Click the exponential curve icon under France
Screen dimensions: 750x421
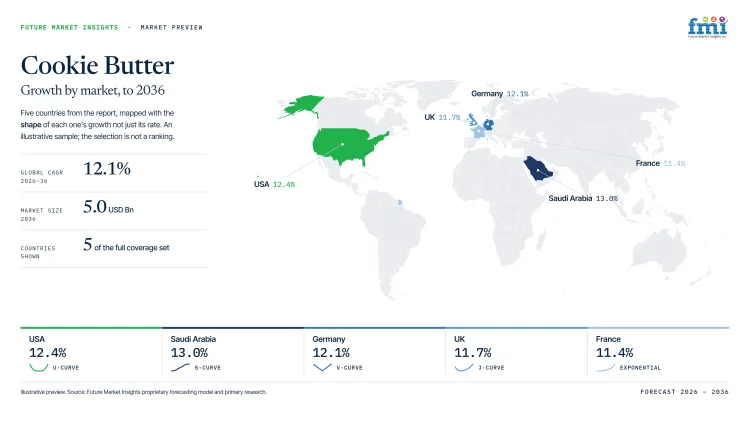(606, 367)
